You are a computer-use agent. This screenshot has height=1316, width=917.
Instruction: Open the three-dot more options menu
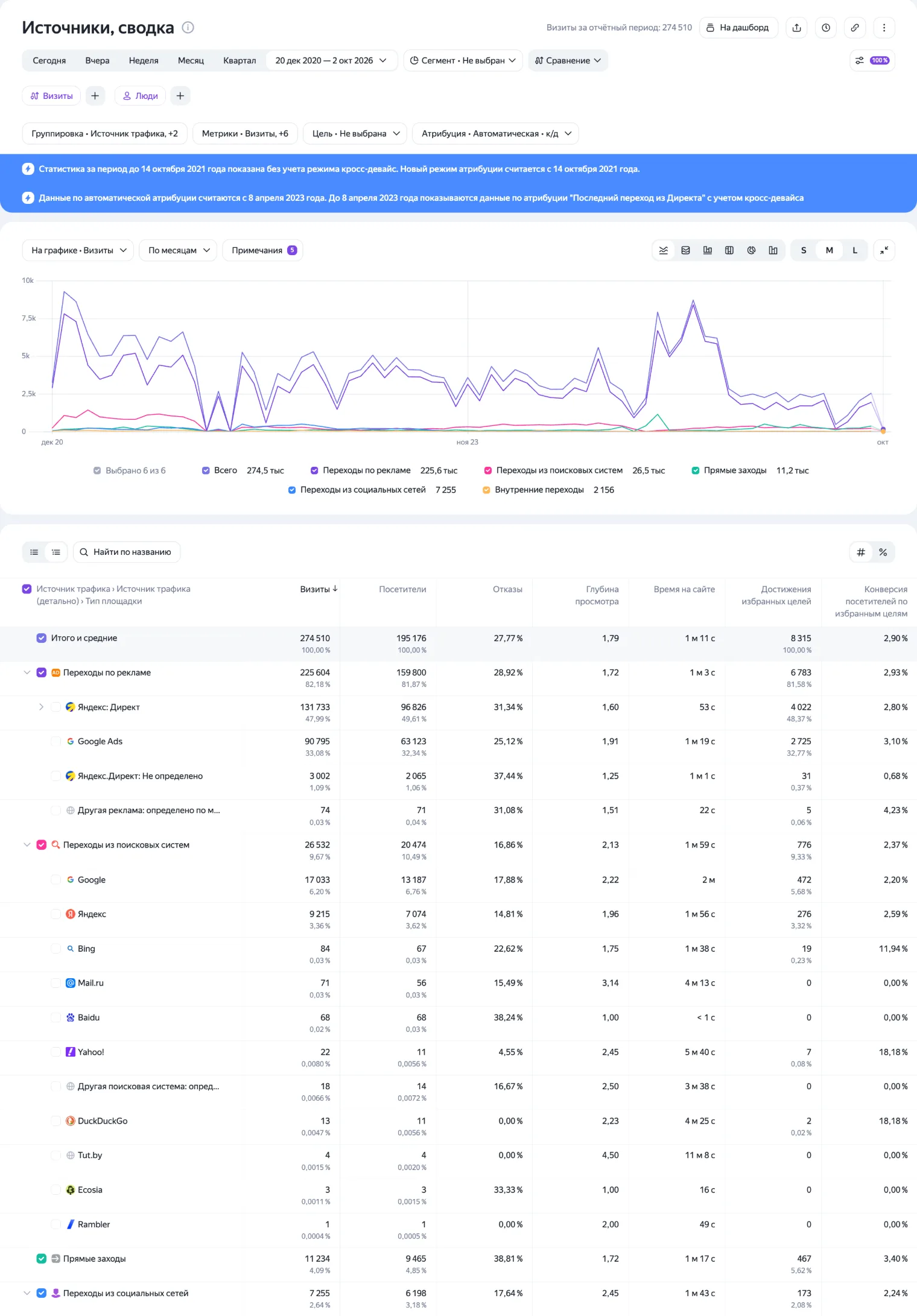[x=884, y=28]
